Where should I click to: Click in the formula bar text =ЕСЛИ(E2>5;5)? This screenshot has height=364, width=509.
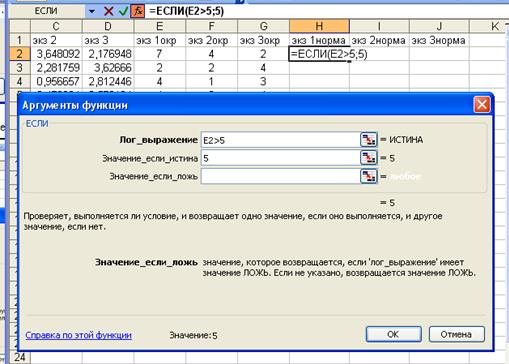(x=187, y=11)
